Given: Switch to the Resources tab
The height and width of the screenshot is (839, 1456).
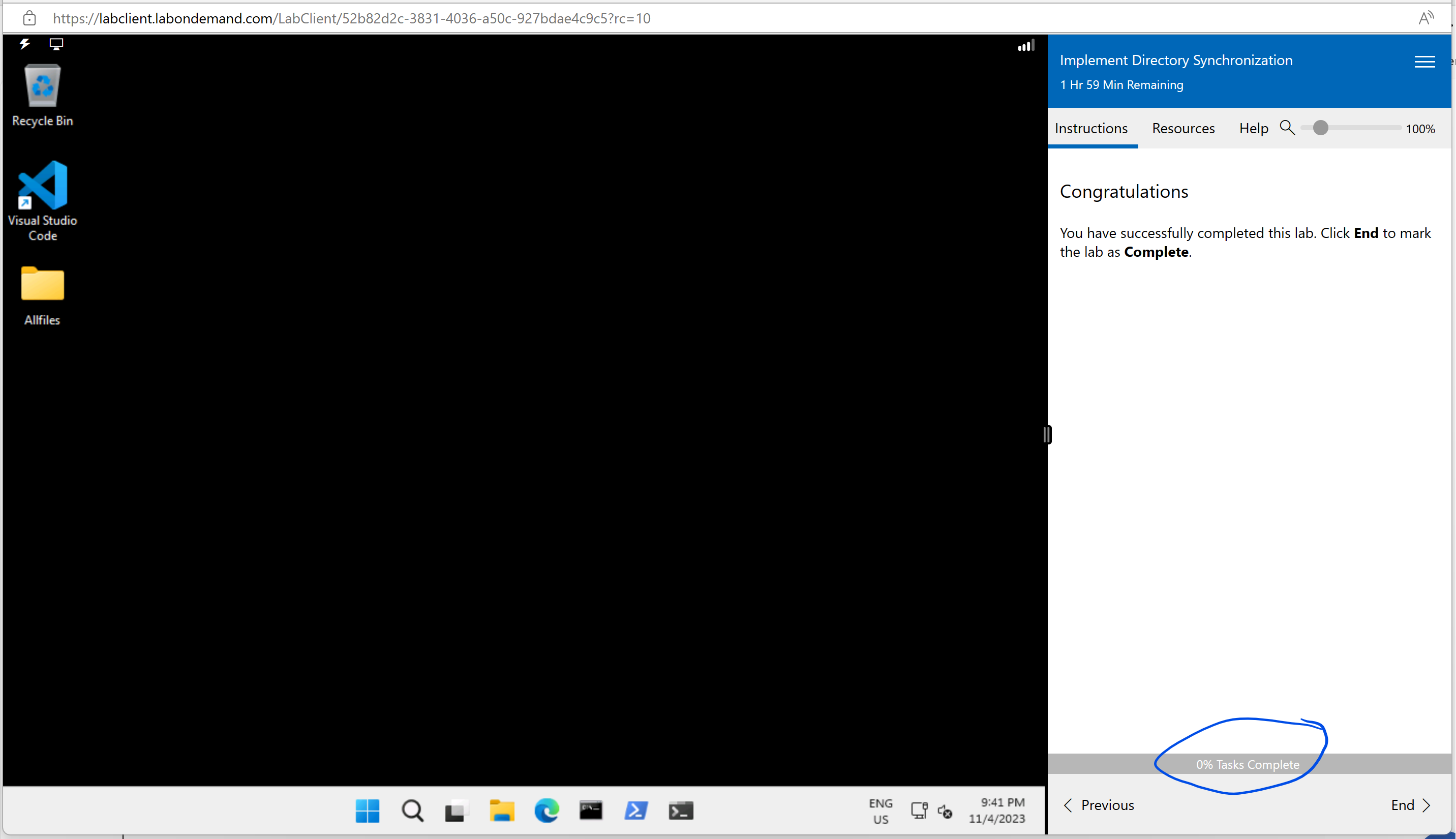Looking at the screenshot, I should [1183, 128].
